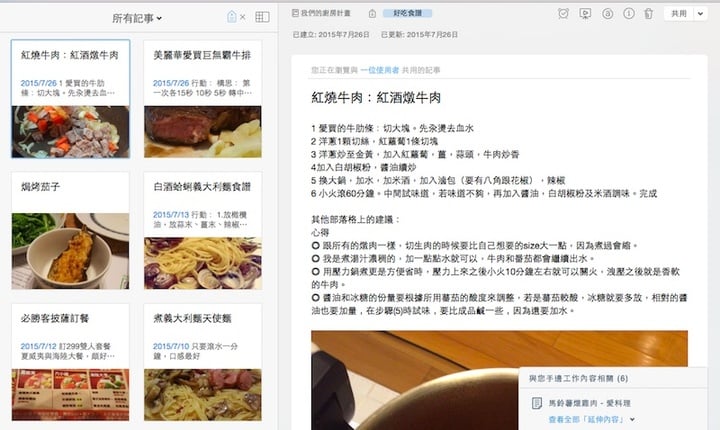Expand the 所有記事 dropdown

tap(137, 18)
